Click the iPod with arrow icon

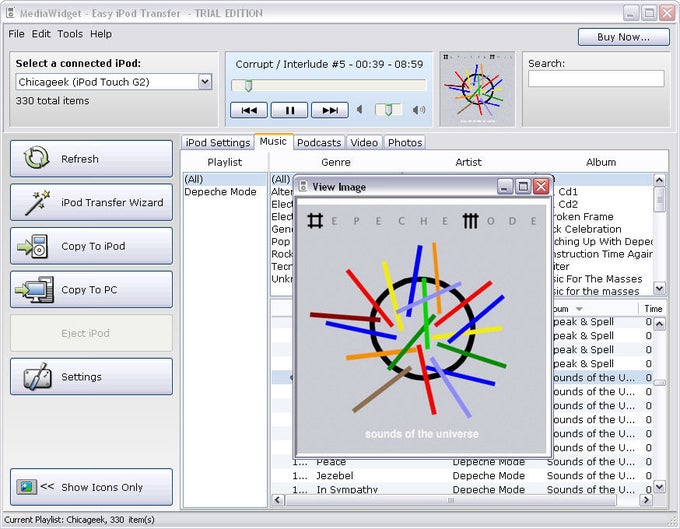click(33, 246)
